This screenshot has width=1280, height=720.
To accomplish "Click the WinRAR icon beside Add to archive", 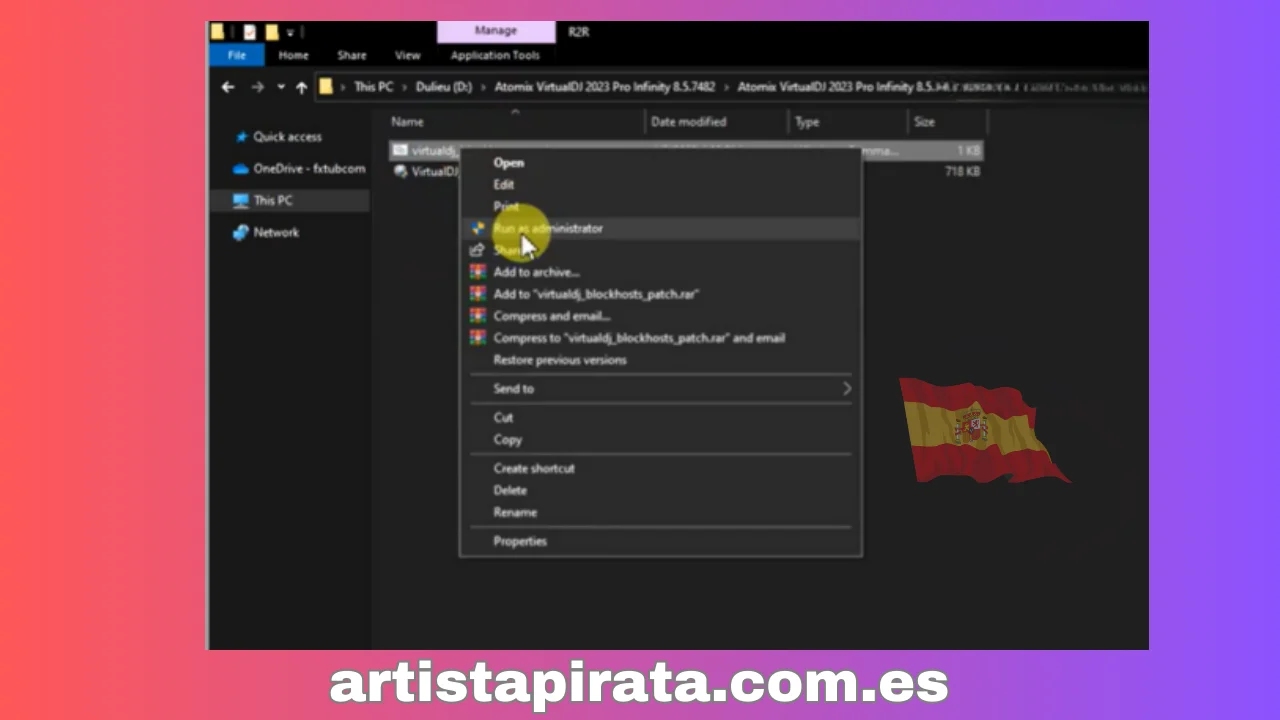I will (477, 272).
